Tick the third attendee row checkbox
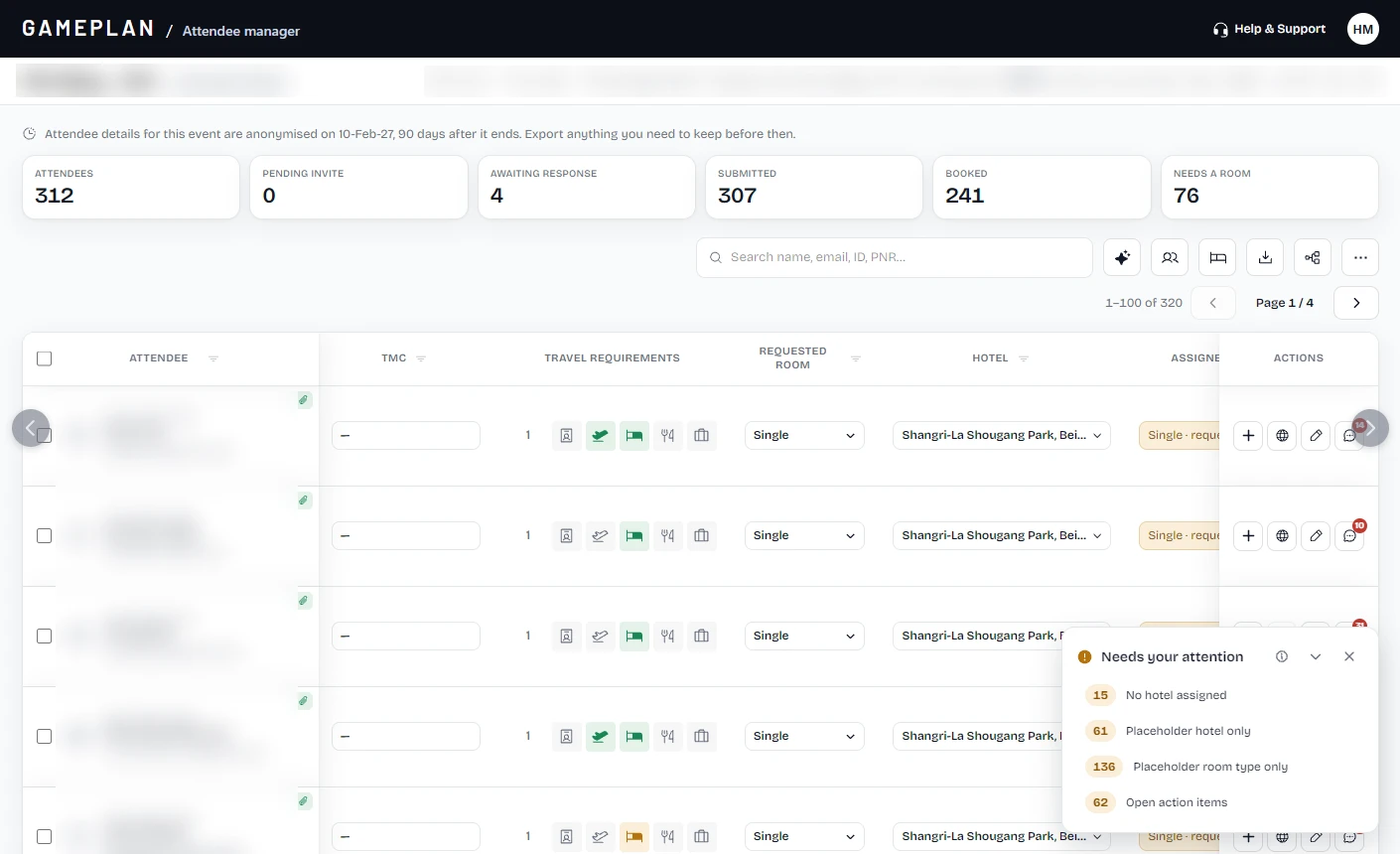The width and height of the screenshot is (1400, 854). [44, 636]
